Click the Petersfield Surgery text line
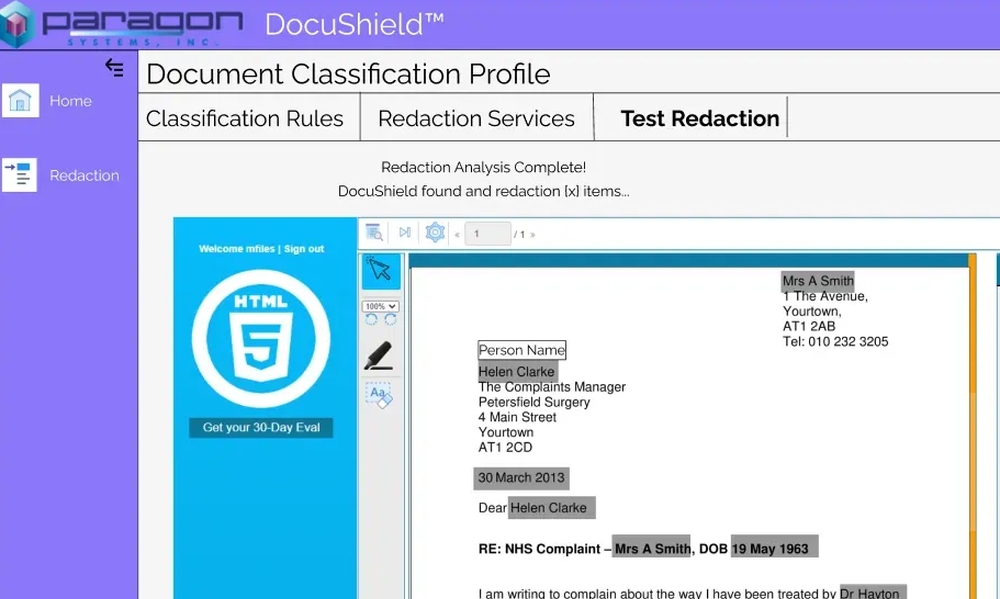The image size is (1000, 599). click(x=534, y=402)
